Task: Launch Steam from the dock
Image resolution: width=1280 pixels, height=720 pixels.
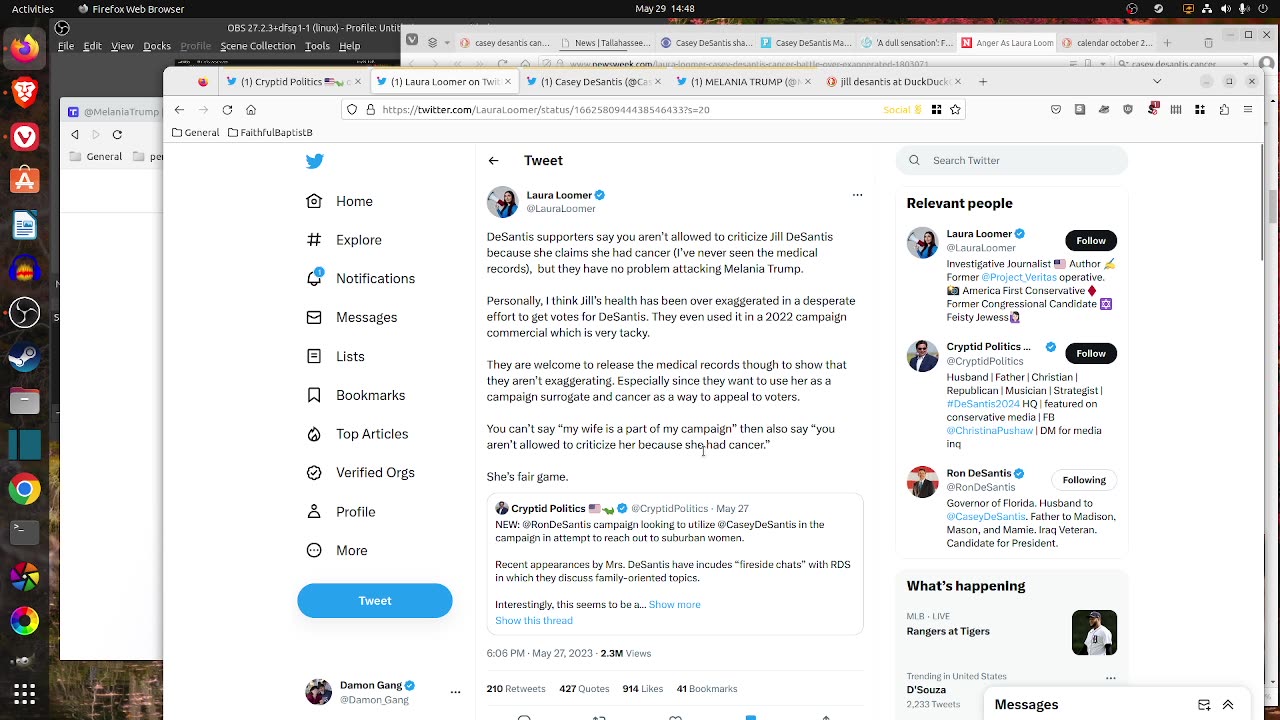Action: 25,357
